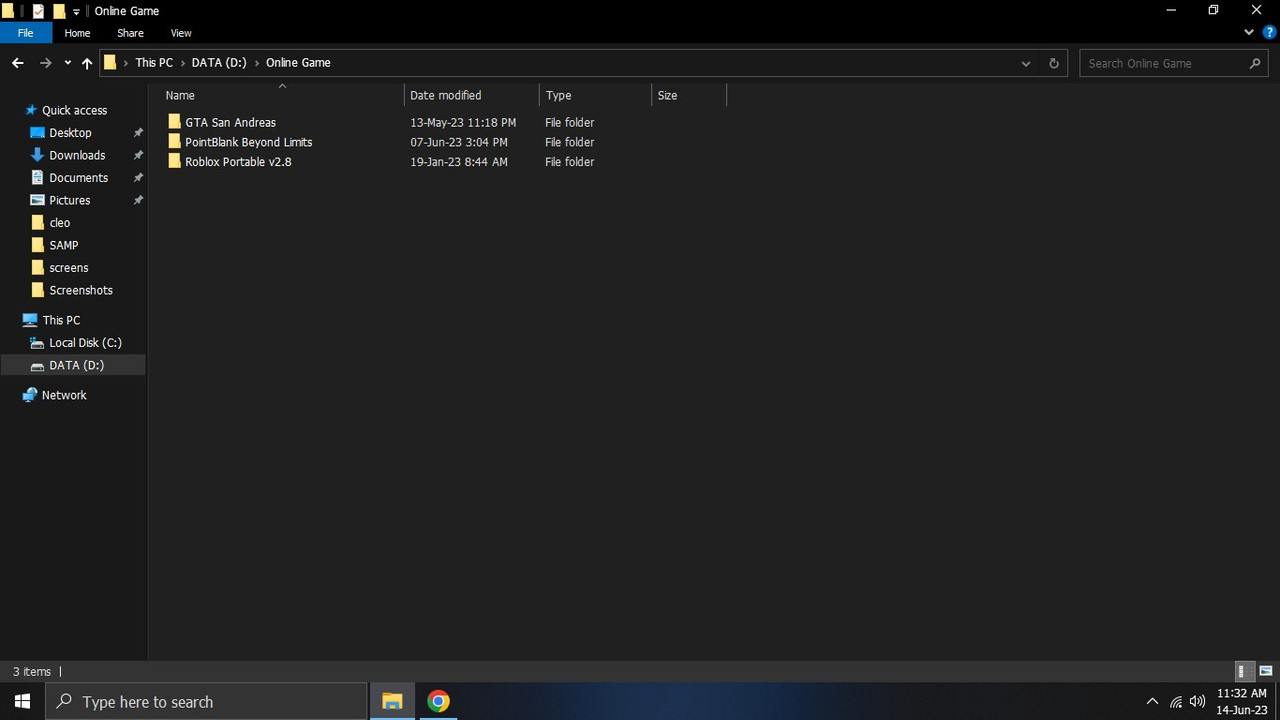The width and height of the screenshot is (1280, 720).
Task: Open Pictures in the navigation pane
Action: (69, 200)
